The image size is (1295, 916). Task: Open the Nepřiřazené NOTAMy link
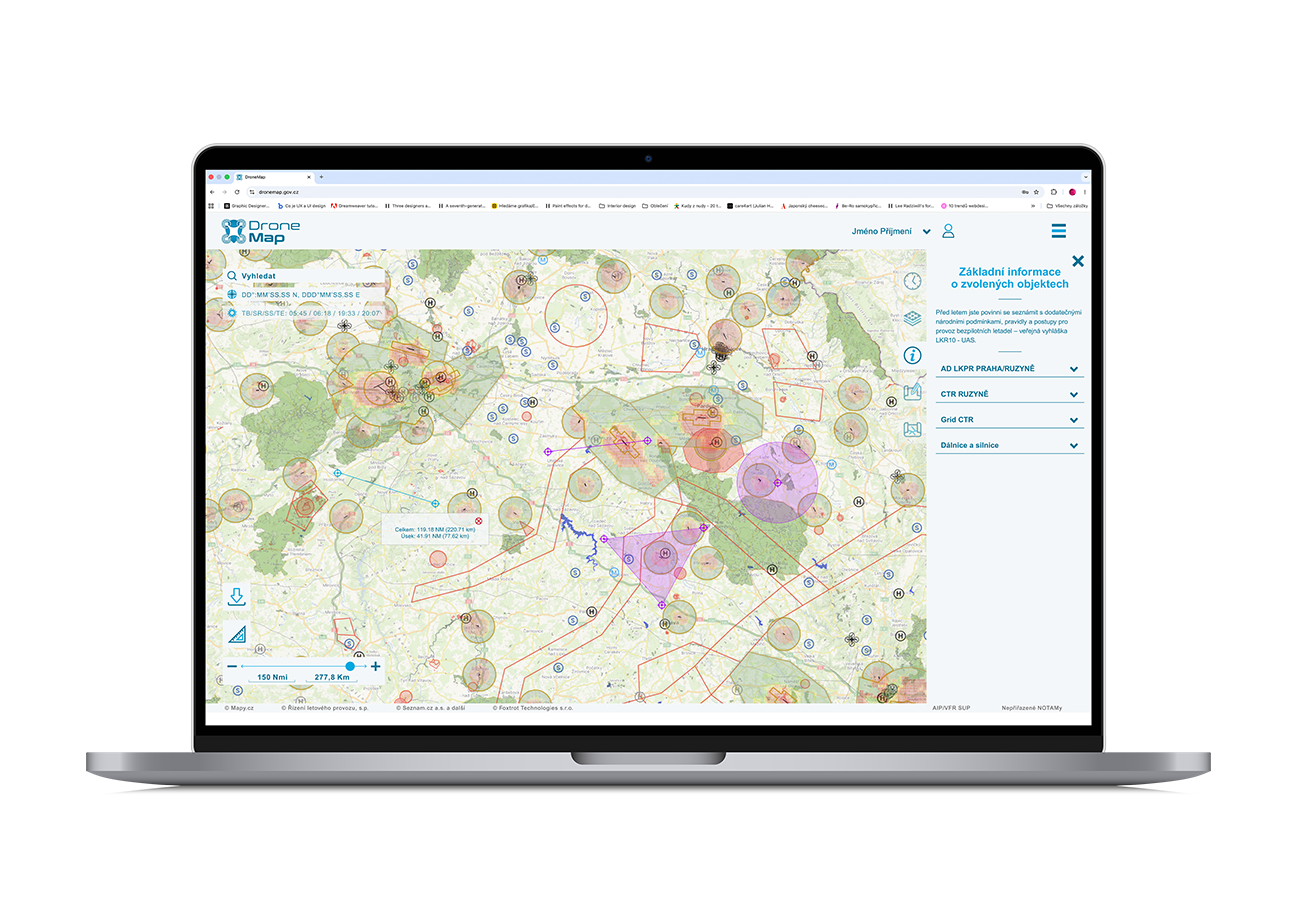click(1032, 708)
